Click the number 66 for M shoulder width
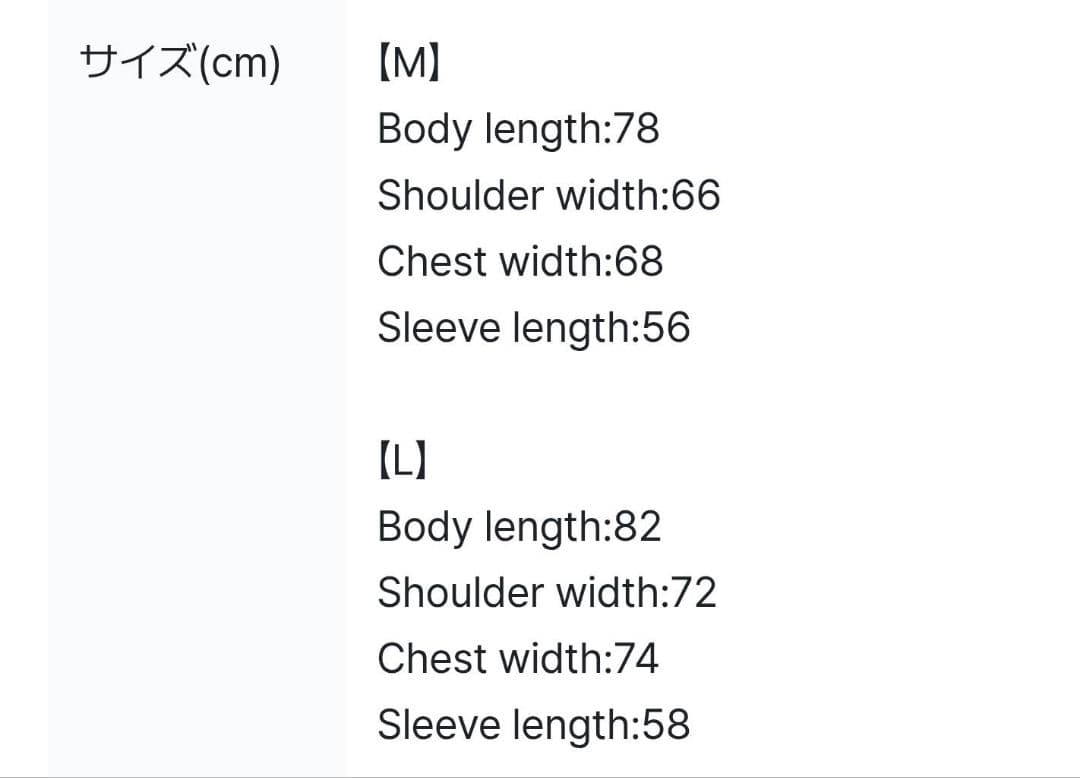The image size is (1080, 778). click(x=696, y=195)
